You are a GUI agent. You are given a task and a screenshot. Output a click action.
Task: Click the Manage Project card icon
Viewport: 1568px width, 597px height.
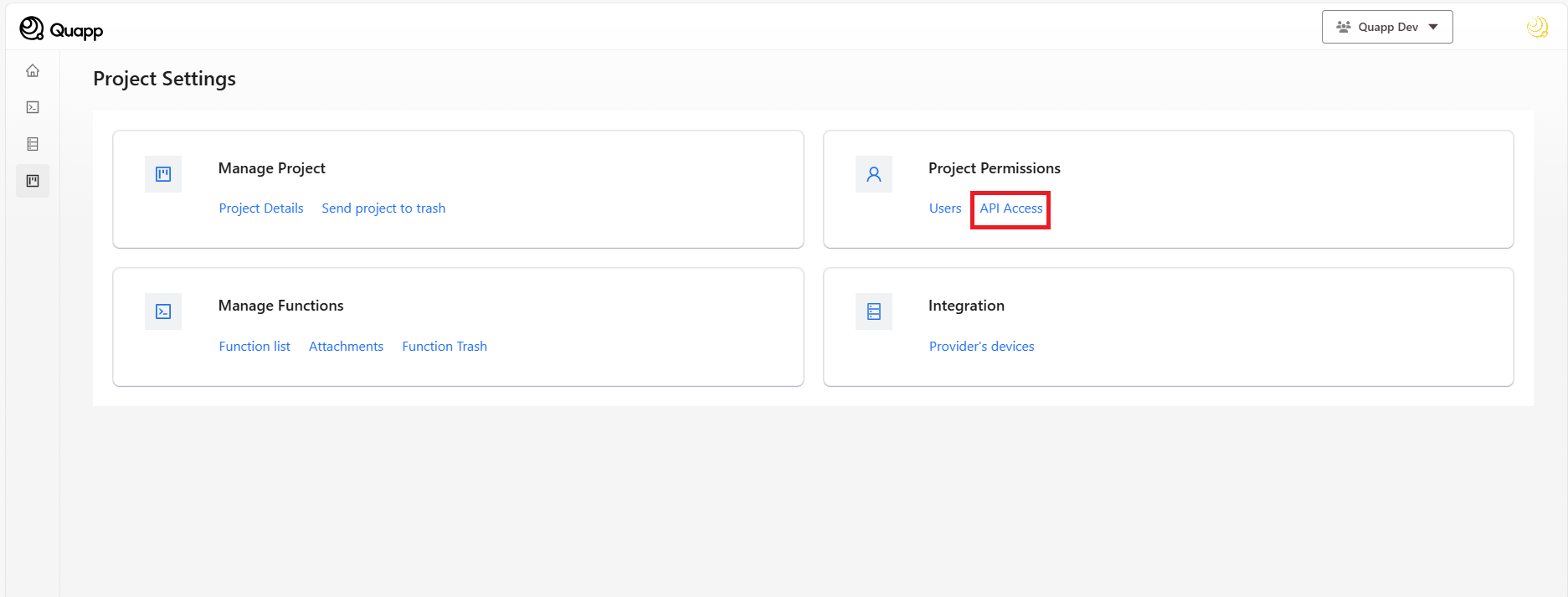(x=163, y=174)
